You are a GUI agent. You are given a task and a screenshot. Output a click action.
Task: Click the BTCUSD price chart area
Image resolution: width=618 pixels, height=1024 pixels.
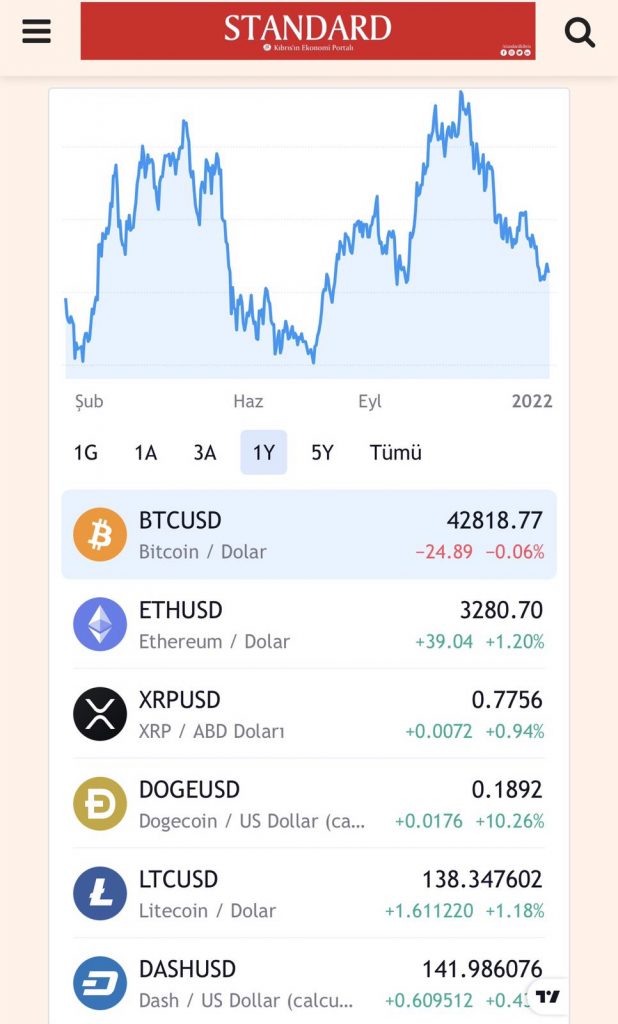pos(308,240)
